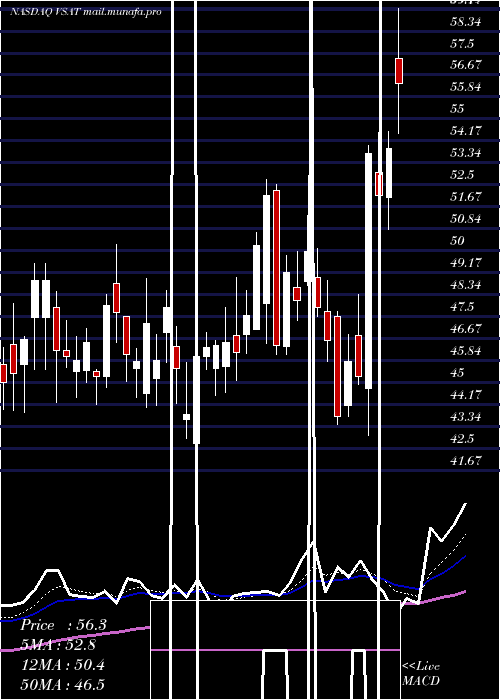Click the 57.5 price axis label

tap(462, 43)
